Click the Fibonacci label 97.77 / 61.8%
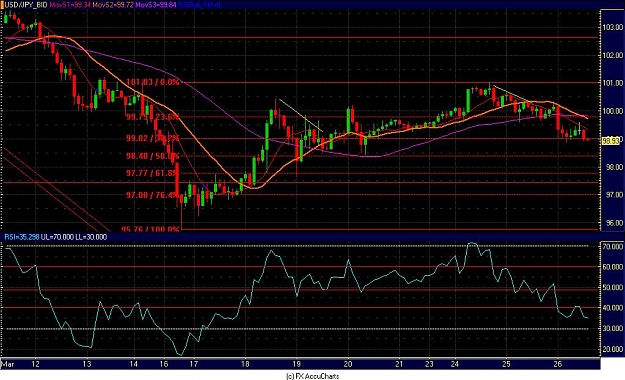This screenshot has height=380, width=625. coord(153,173)
